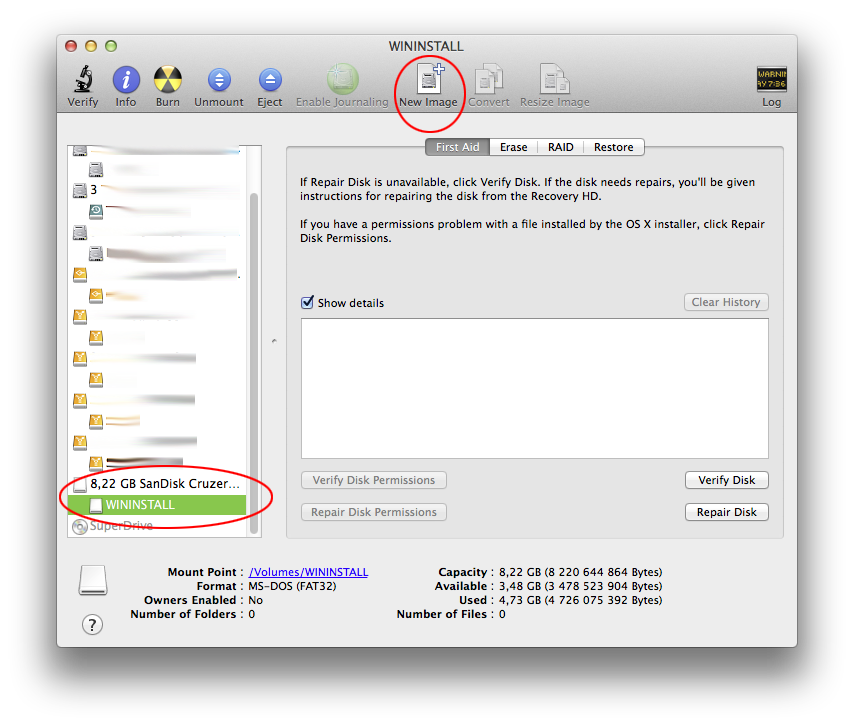
Task: Click Repair Disk Permissions button
Action: [x=374, y=512]
